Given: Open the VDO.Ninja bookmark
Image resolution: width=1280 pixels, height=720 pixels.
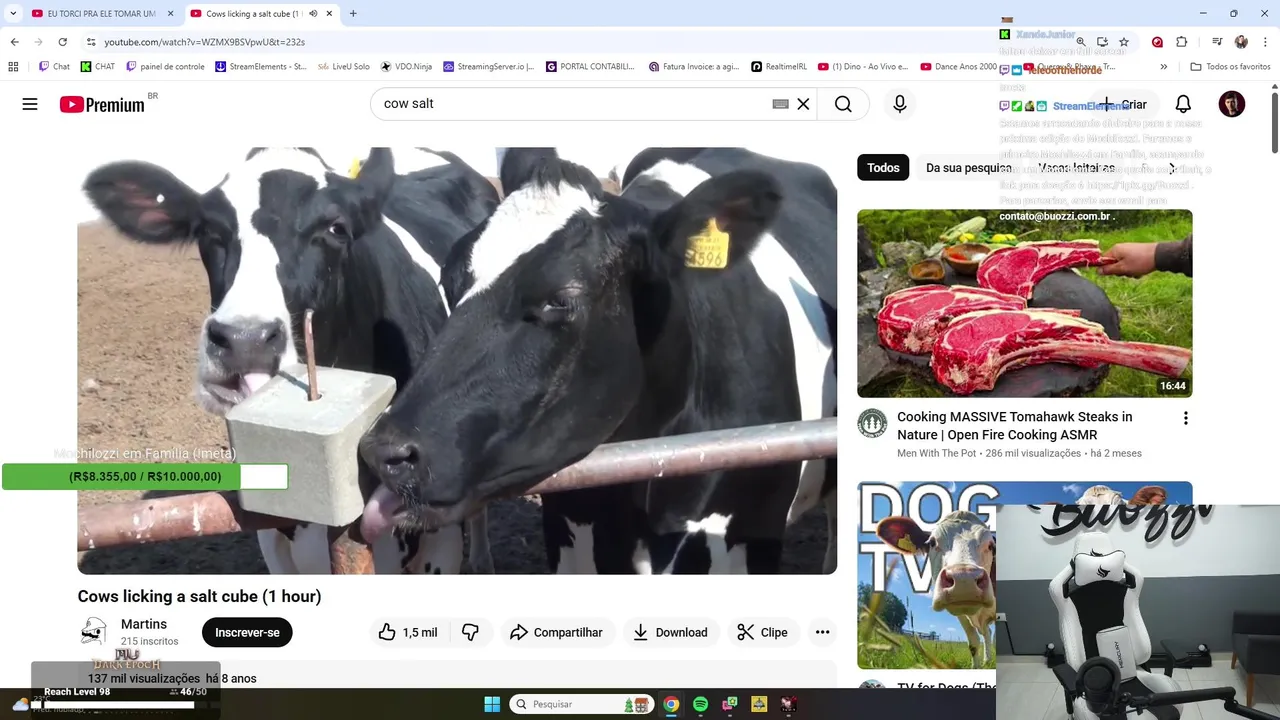Looking at the screenshot, I should tap(406, 67).
